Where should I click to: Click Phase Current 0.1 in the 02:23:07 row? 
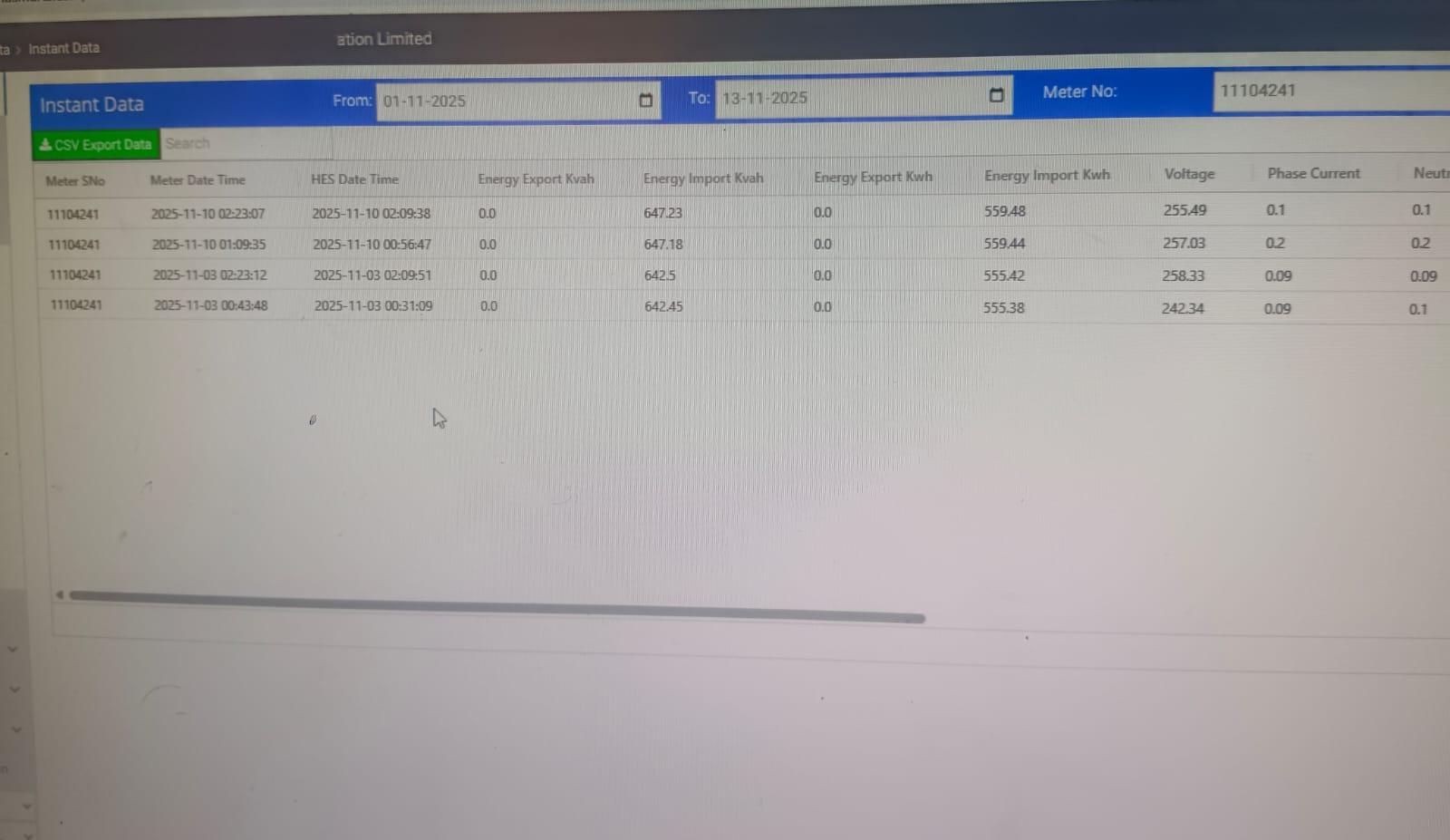1275,209
